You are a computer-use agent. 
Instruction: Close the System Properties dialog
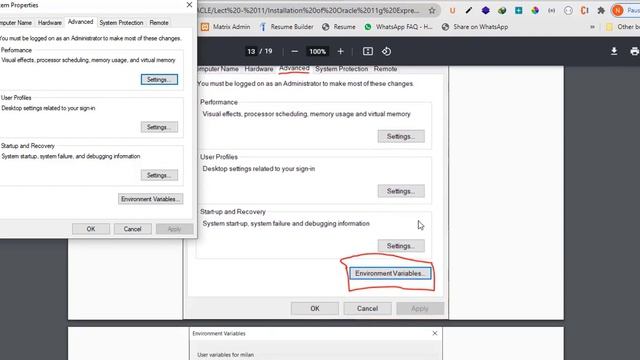189,5
